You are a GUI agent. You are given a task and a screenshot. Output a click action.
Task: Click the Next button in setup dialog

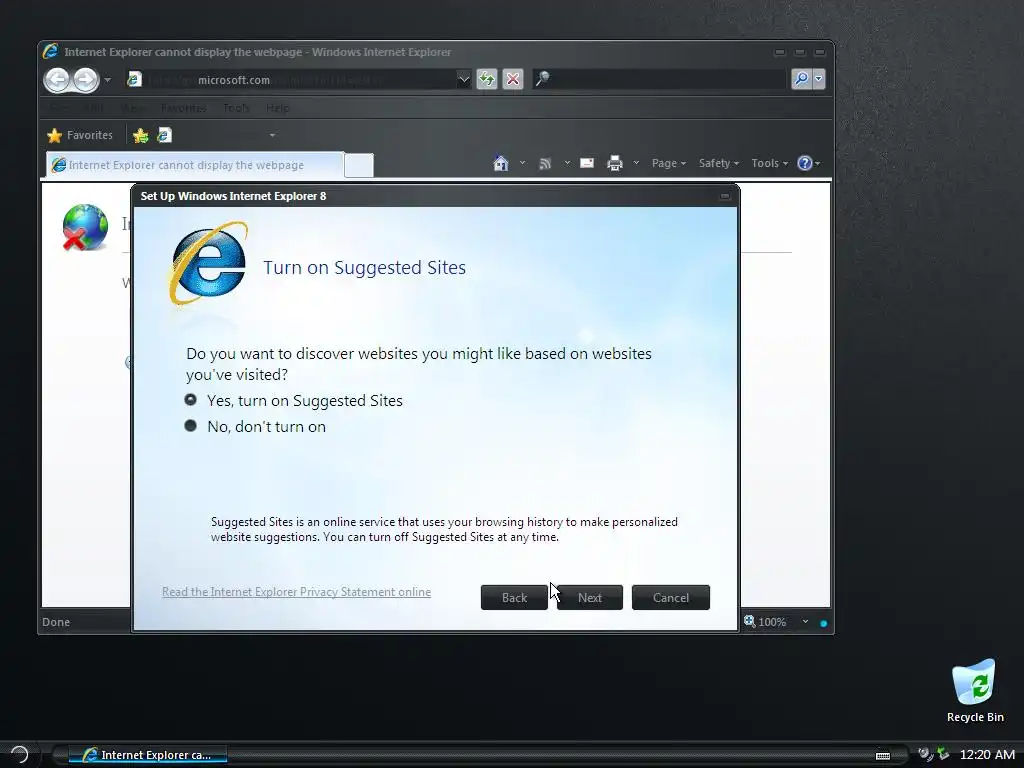click(590, 598)
